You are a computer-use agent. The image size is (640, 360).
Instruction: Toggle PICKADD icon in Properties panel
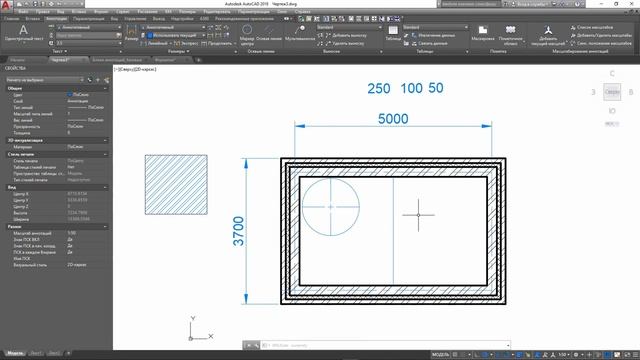(x=90, y=80)
